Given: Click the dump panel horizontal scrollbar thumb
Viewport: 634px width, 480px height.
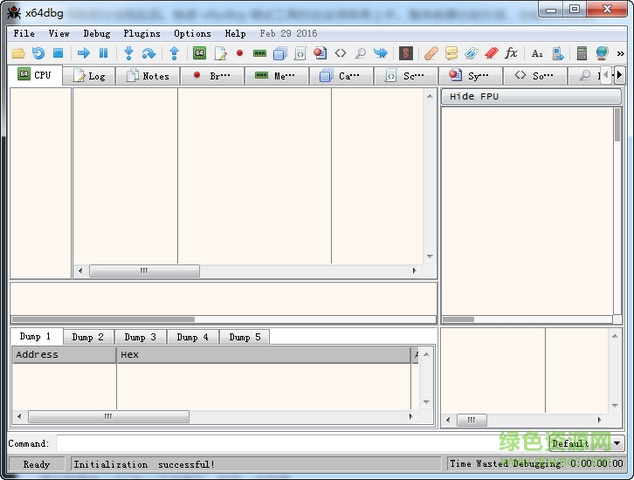Looking at the screenshot, I should [108, 416].
